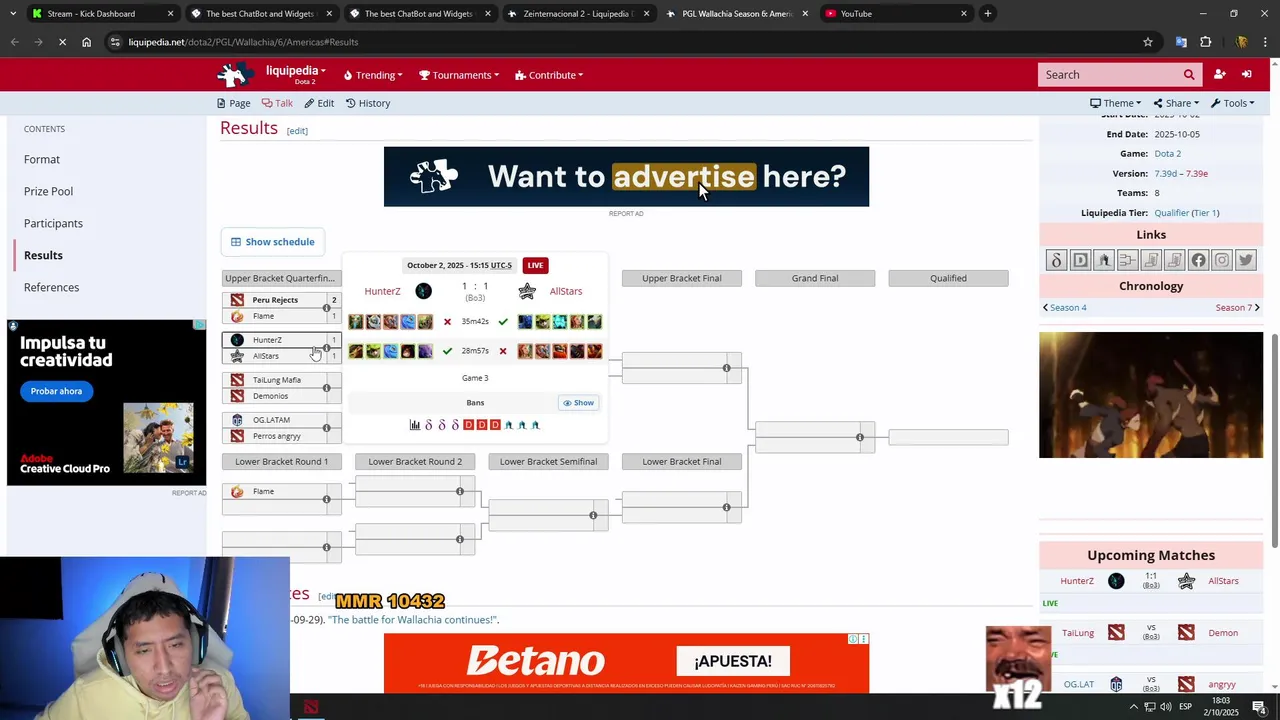Click the AllStars star logo in popup
The height and width of the screenshot is (720, 1280).
pos(527,291)
